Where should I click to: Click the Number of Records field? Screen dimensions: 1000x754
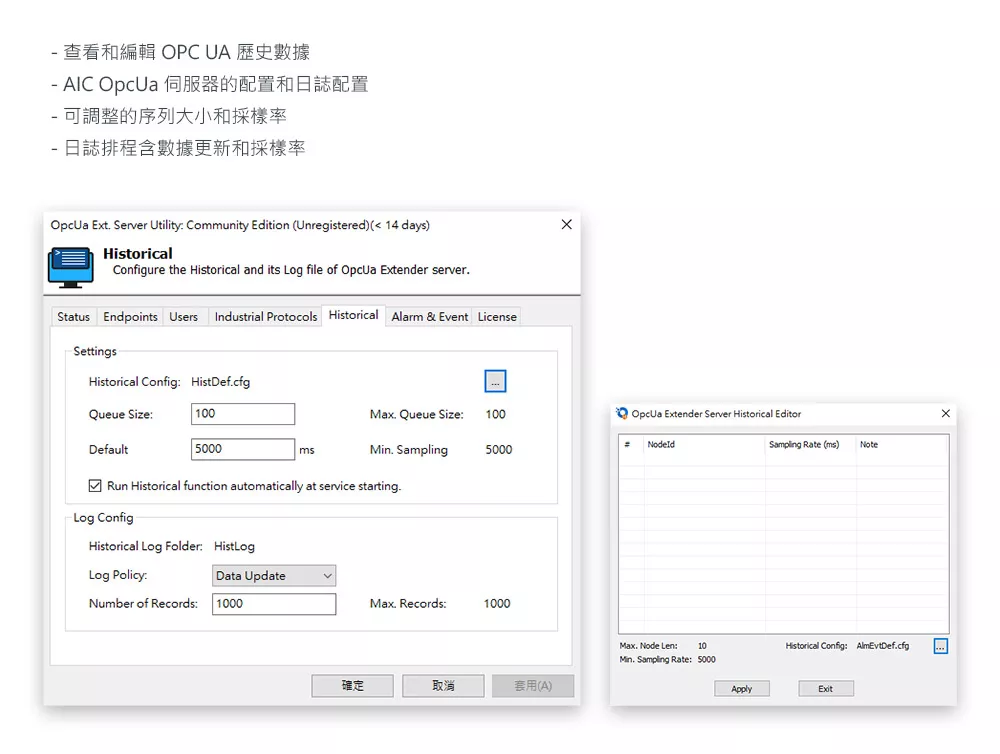pos(273,604)
